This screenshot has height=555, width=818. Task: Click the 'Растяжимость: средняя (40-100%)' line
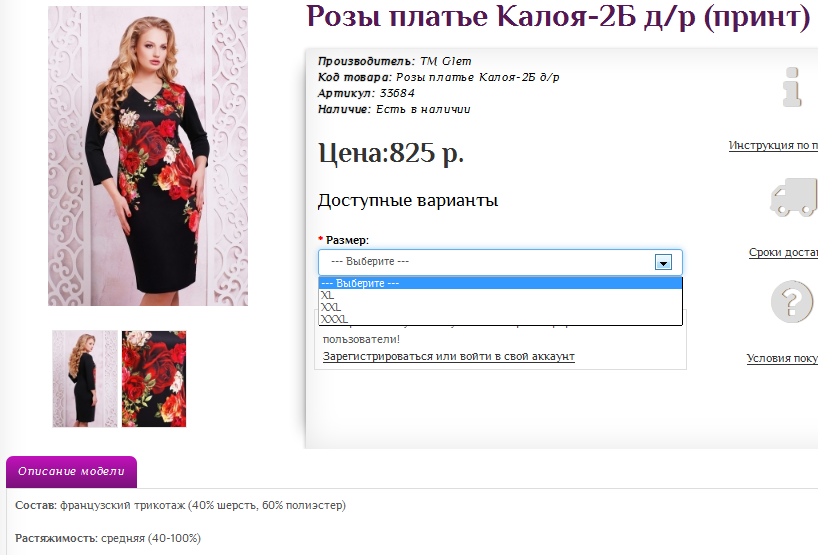click(x=108, y=538)
